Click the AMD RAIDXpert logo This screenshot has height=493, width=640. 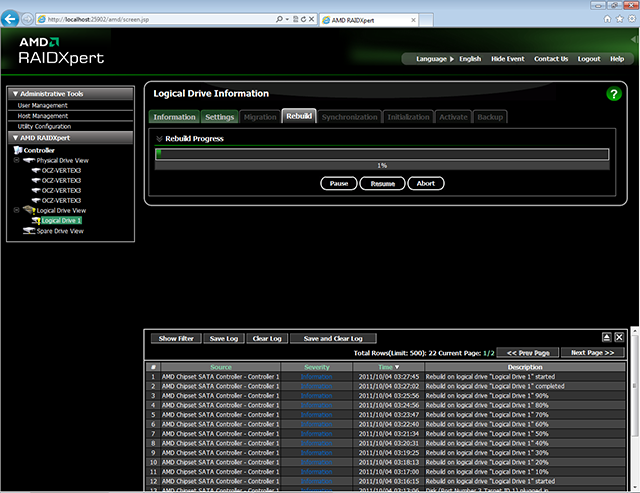click(61, 51)
